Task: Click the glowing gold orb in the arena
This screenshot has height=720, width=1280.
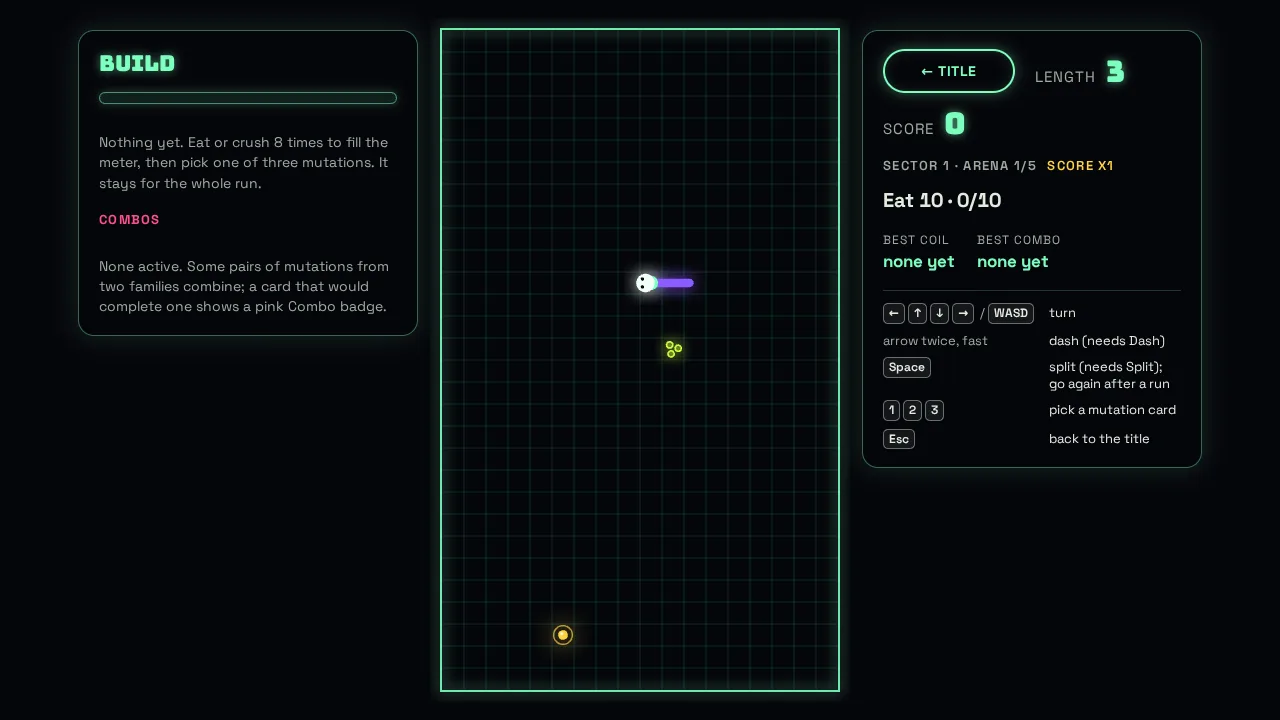Action: pyautogui.click(x=563, y=635)
